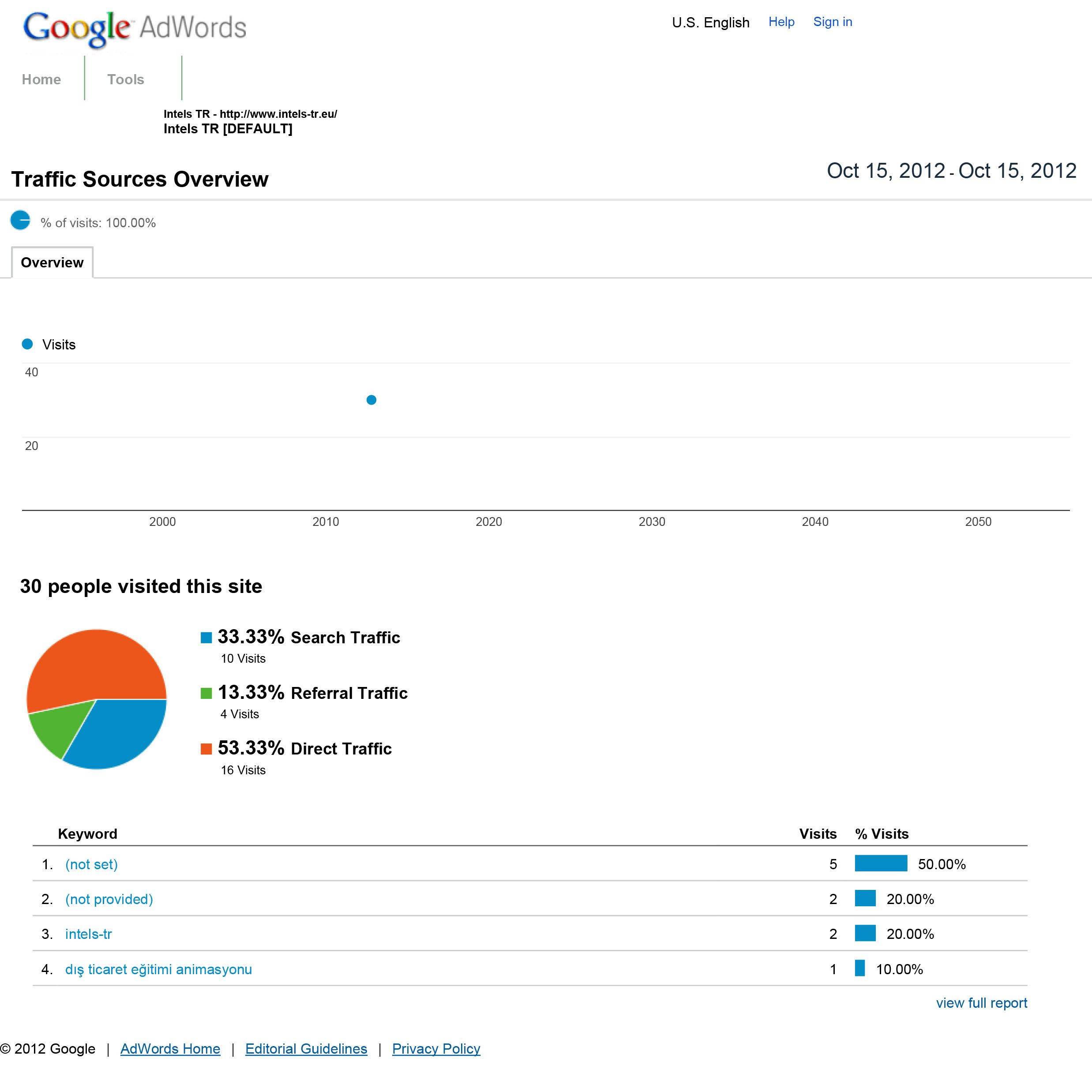
Task: Open the intels-tr keyword link
Action: (89, 934)
